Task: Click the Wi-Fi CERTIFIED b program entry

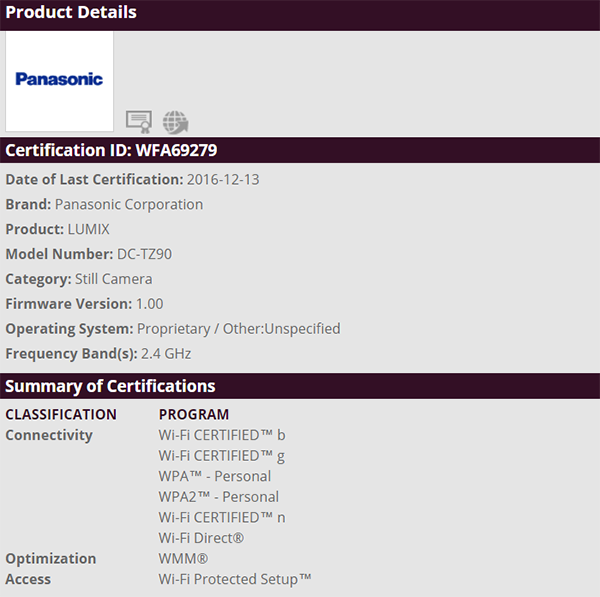Action: [222, 435]
